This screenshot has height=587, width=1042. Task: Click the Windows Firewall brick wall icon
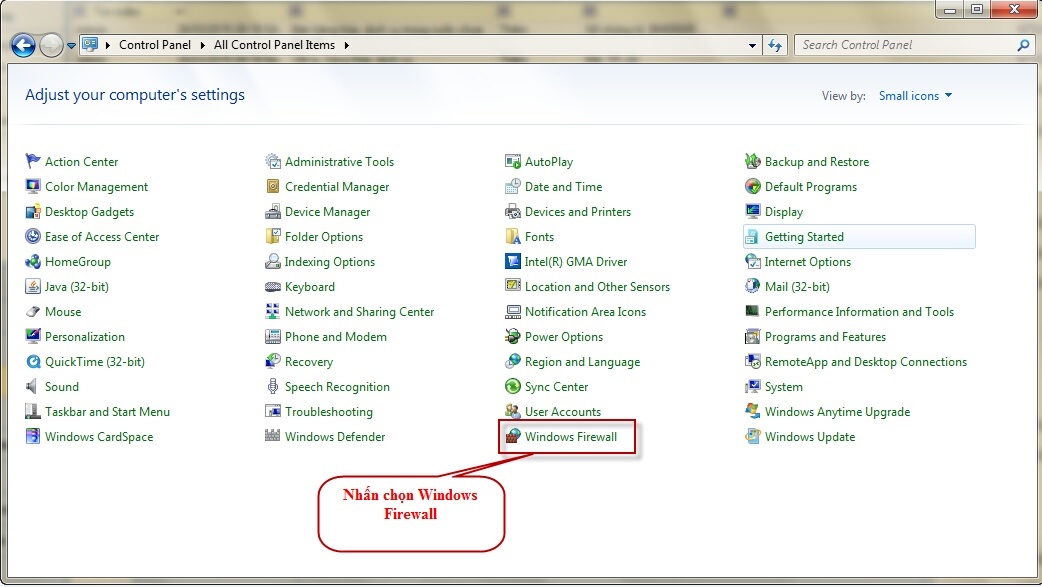pyautogui.click(x=512, y=436)
